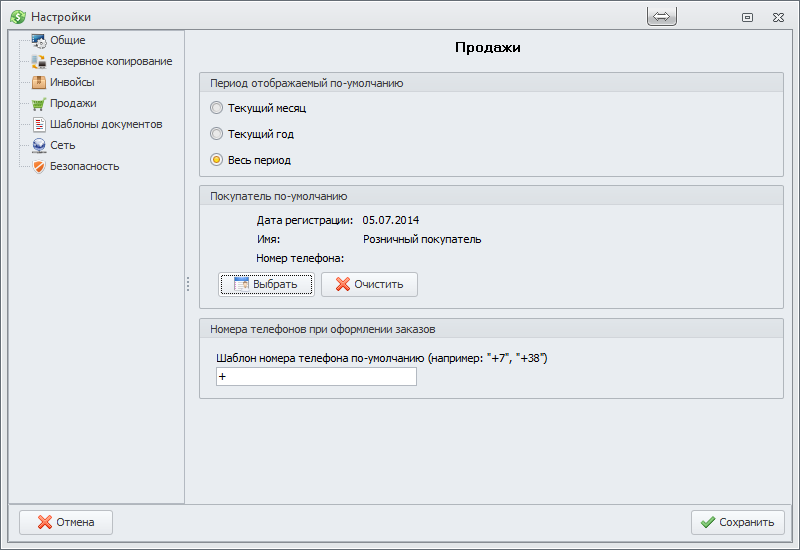Viewport: 800px width, 550px height.
Task: Click the Продажи shopping cart icon
Action: click(39, 103)
